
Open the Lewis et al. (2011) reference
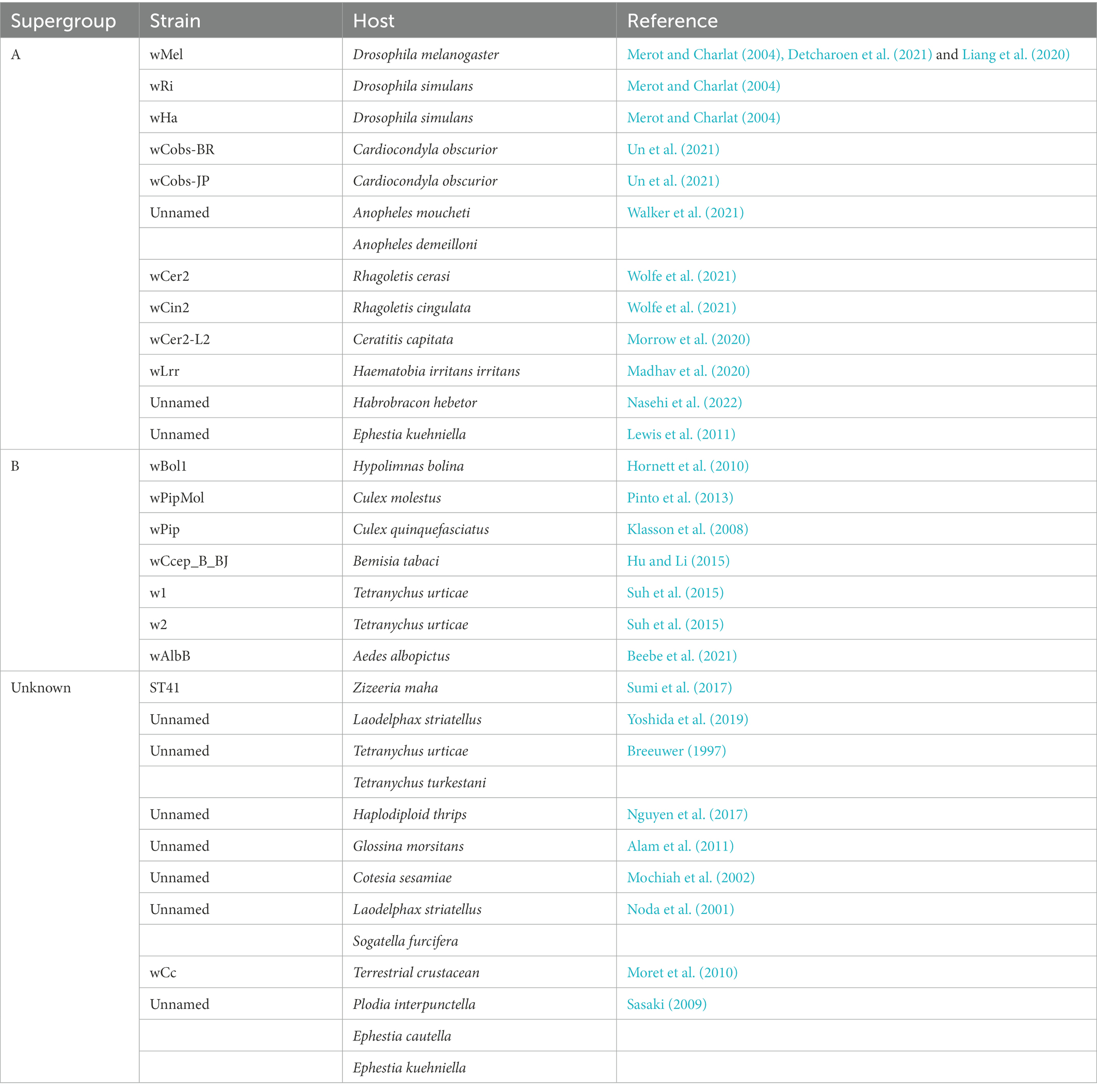(681, 435)
